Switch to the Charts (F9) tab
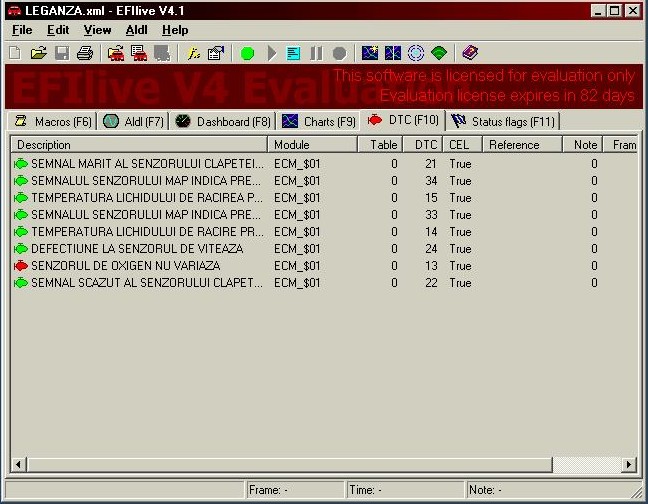This screenshot has height=504, width=648. [x=318, y=121]
